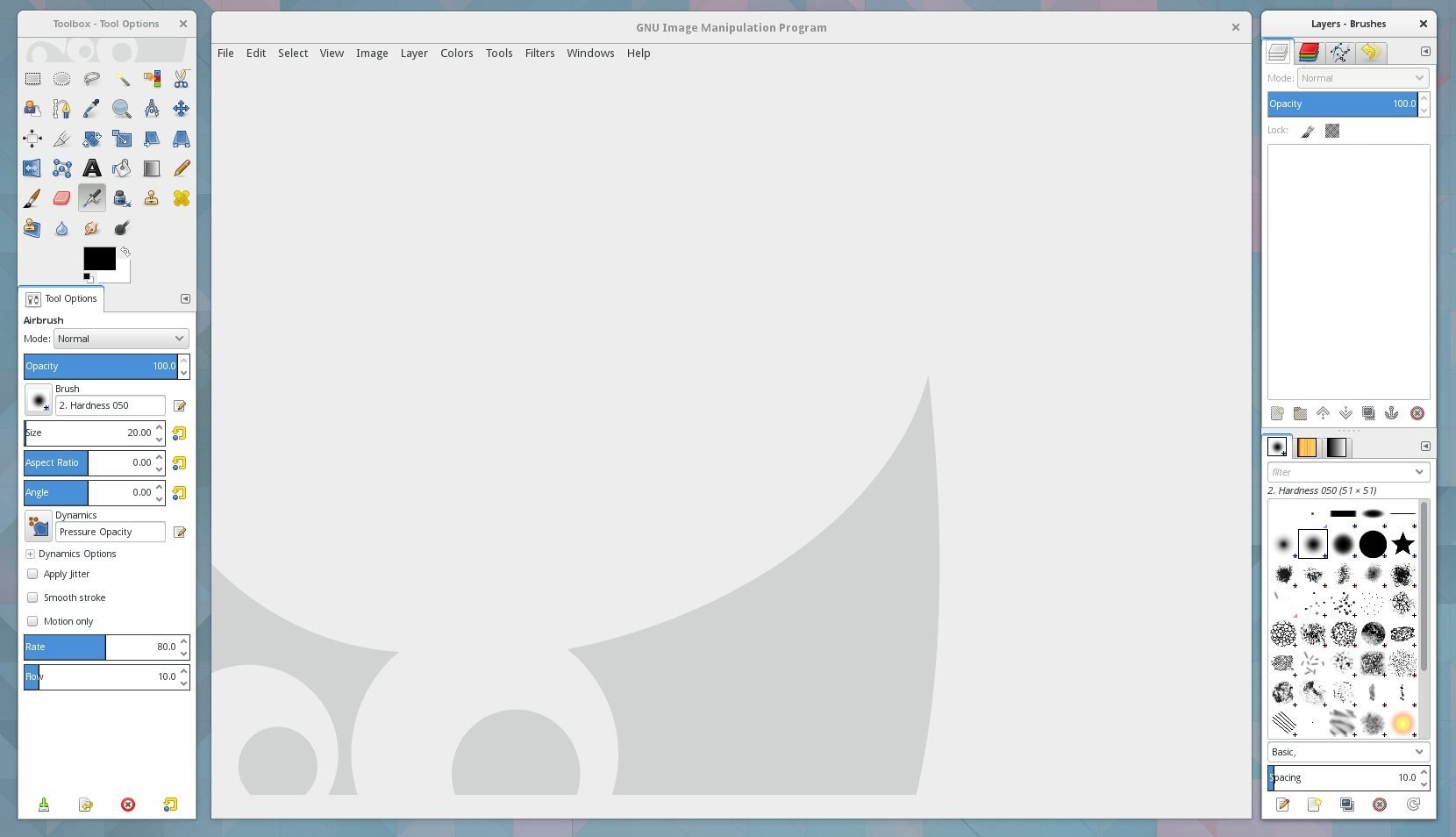Open the Colors menu
This screenshot has width=1456, height=837.
click(x=456, y=54)
